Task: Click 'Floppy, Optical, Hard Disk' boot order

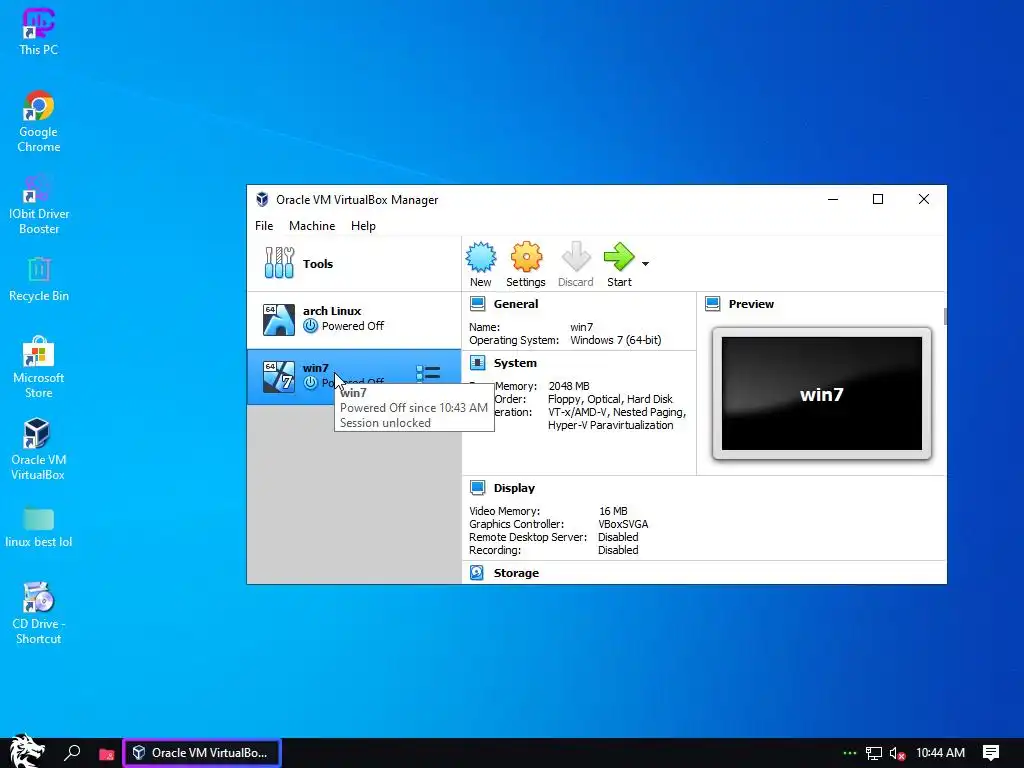Action: coord(610,399)
